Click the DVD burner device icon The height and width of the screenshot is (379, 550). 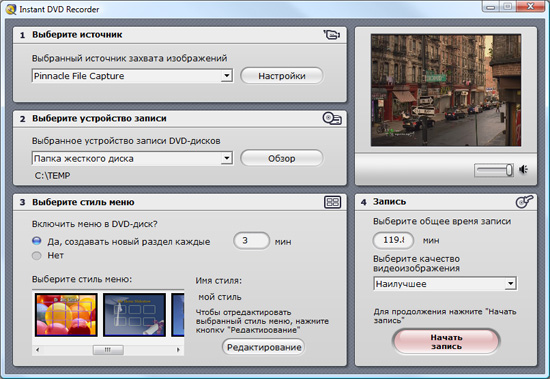point(332,119)
